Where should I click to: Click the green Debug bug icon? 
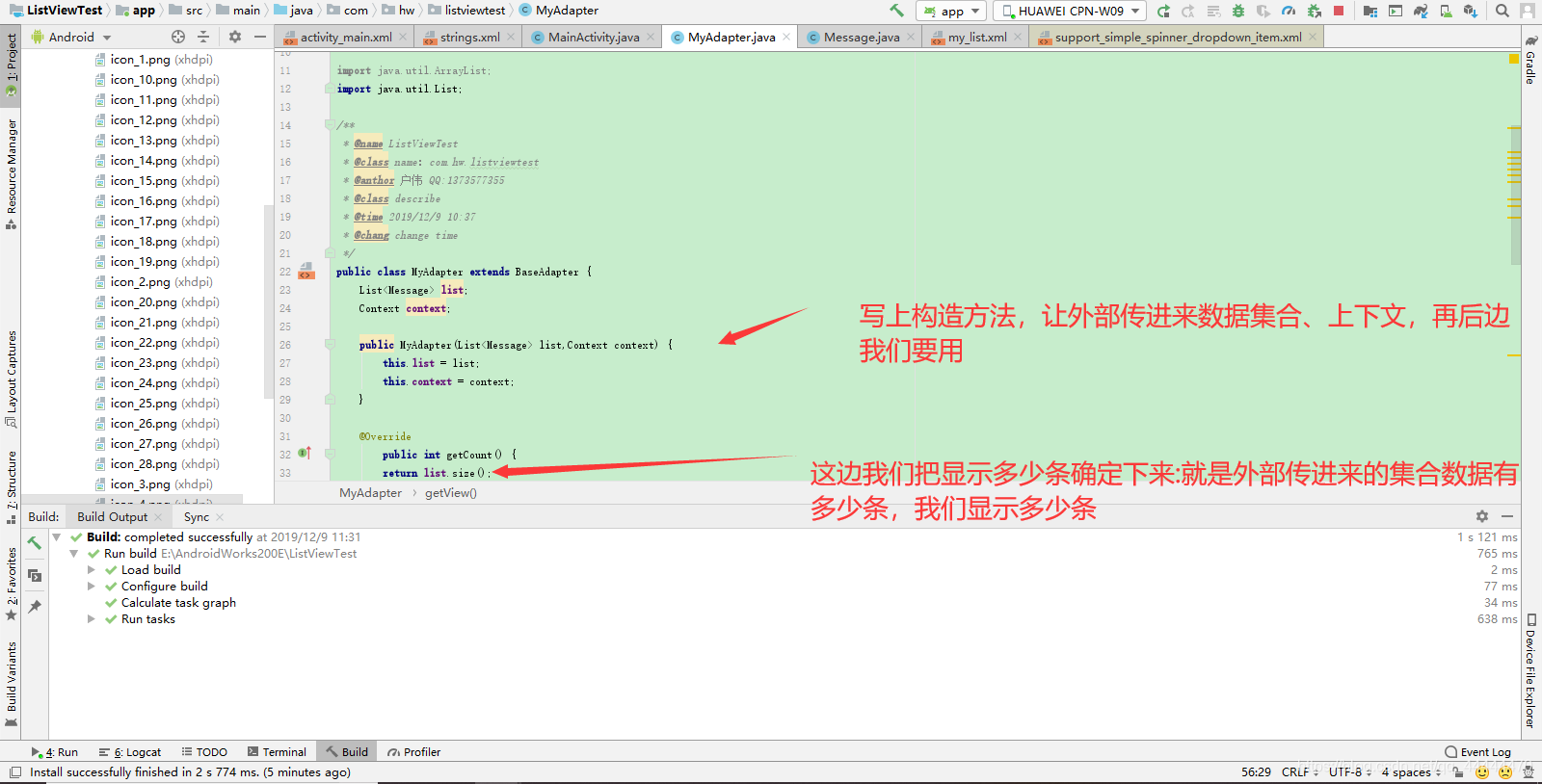pyautogui.click(x=1238, y=11)
